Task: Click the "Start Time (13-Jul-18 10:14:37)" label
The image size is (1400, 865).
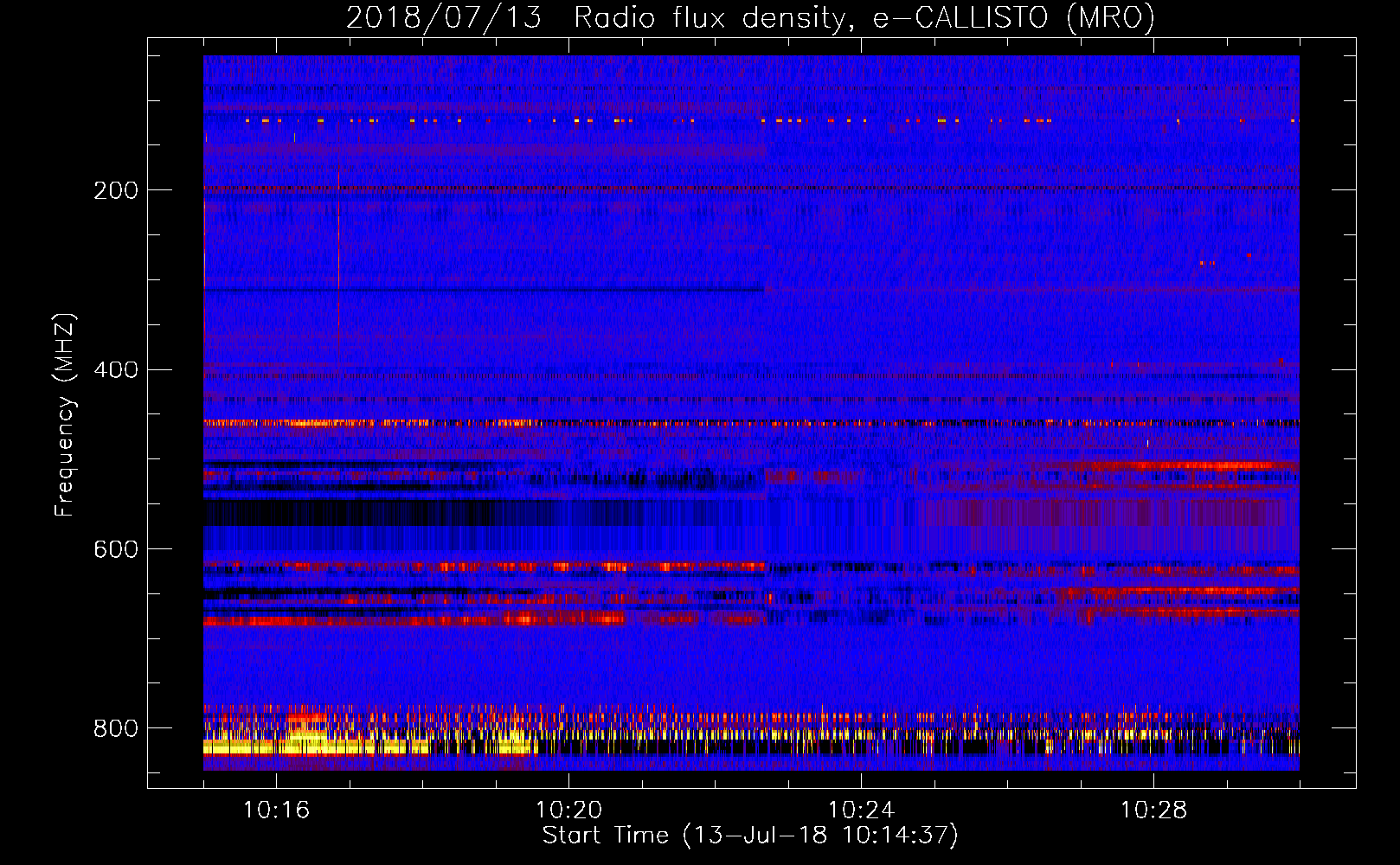Action: [x=750, y=836]
